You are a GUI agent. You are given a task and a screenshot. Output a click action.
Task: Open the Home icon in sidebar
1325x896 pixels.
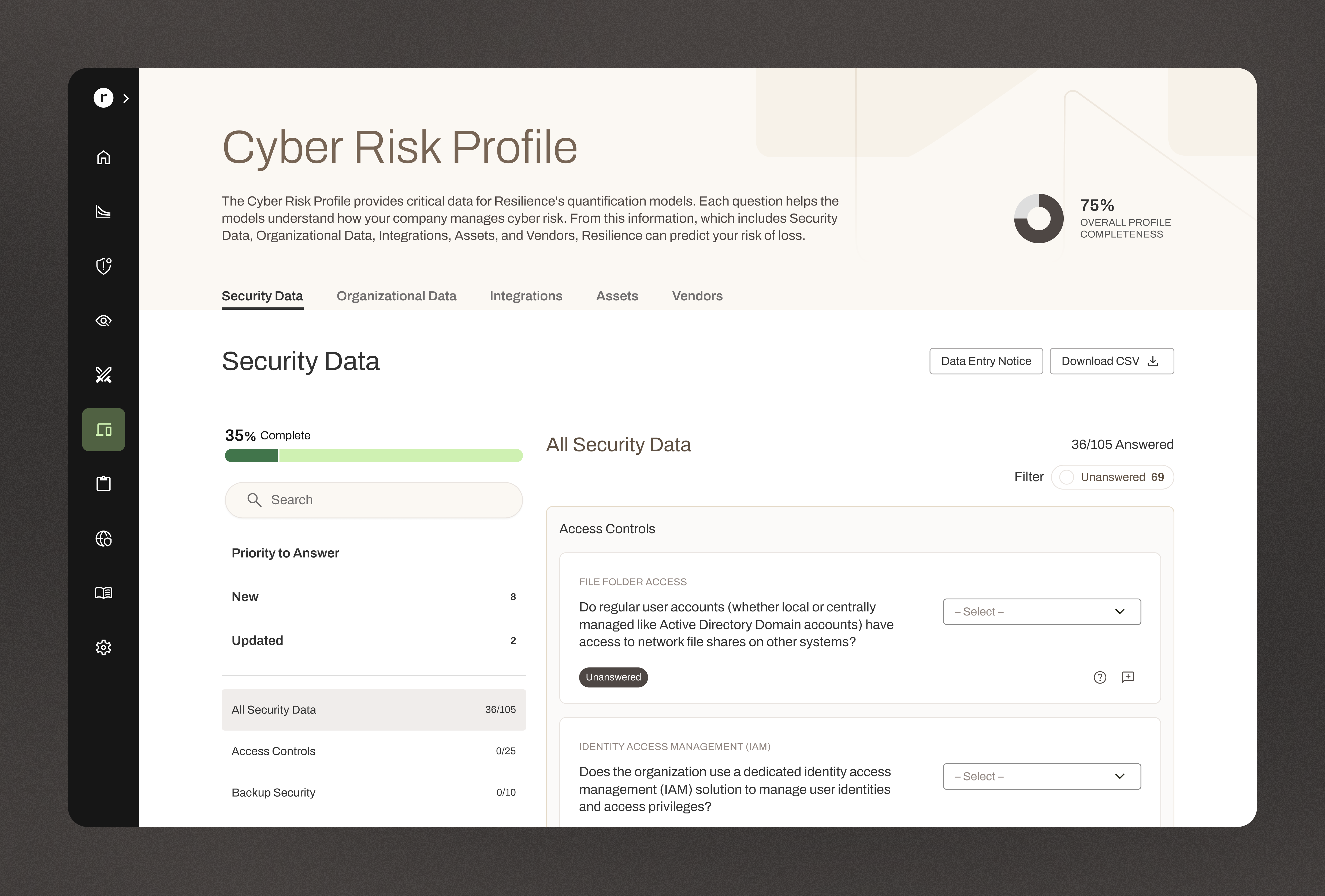103,157
